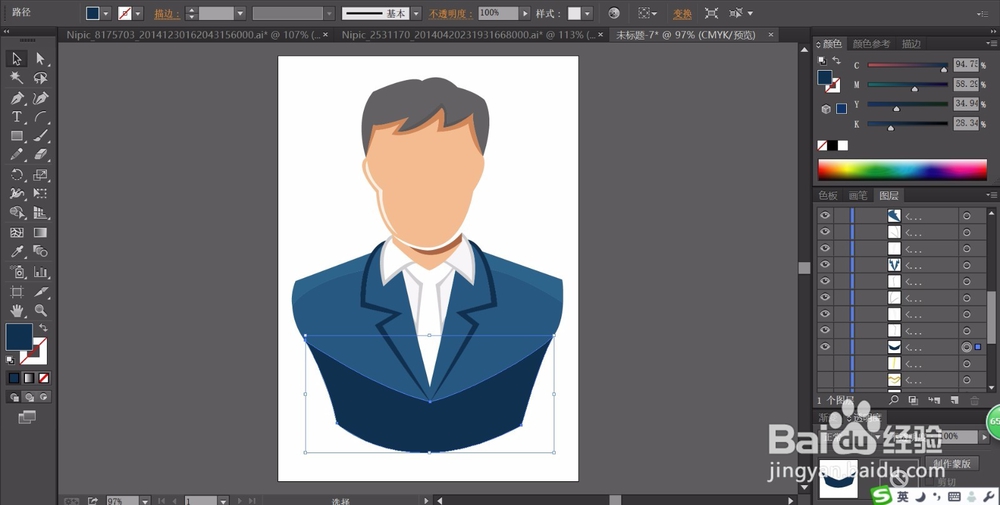Viewport: 1000px width, 505px height.
Task: Select the Magic Wand tool
Action: click(17, 78)
